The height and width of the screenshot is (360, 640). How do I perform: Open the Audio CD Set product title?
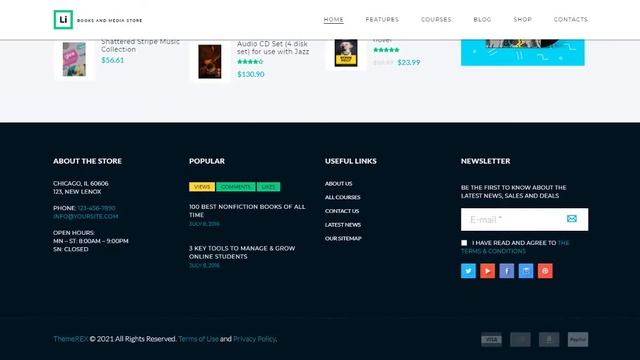(x=273, y=47)
